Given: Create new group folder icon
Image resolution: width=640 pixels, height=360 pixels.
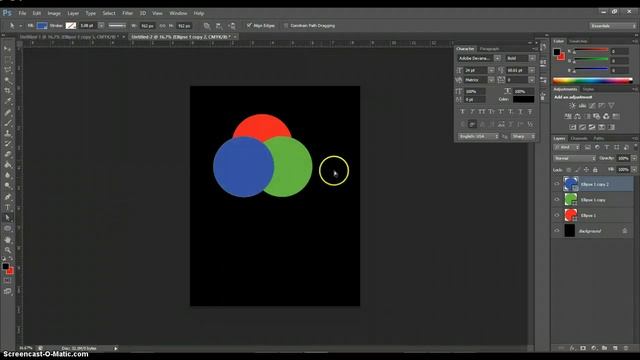Looking at the screenshot, I should [x=604, y=348].
